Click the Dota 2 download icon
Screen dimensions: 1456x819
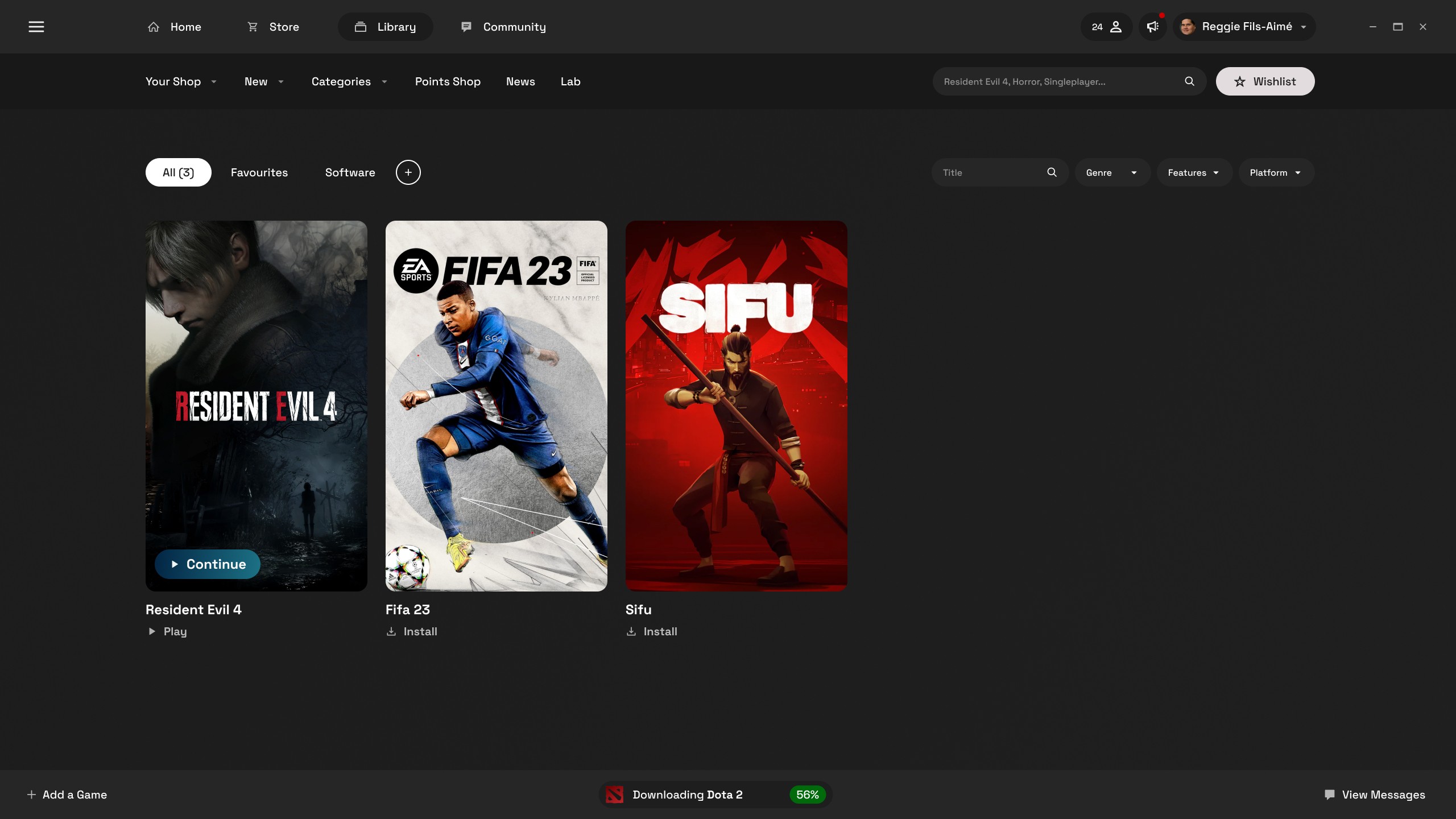614,795
